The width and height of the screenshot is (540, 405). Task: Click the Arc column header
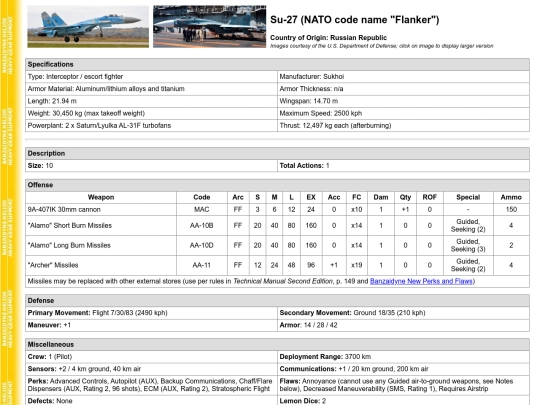[x=238, y=197]
